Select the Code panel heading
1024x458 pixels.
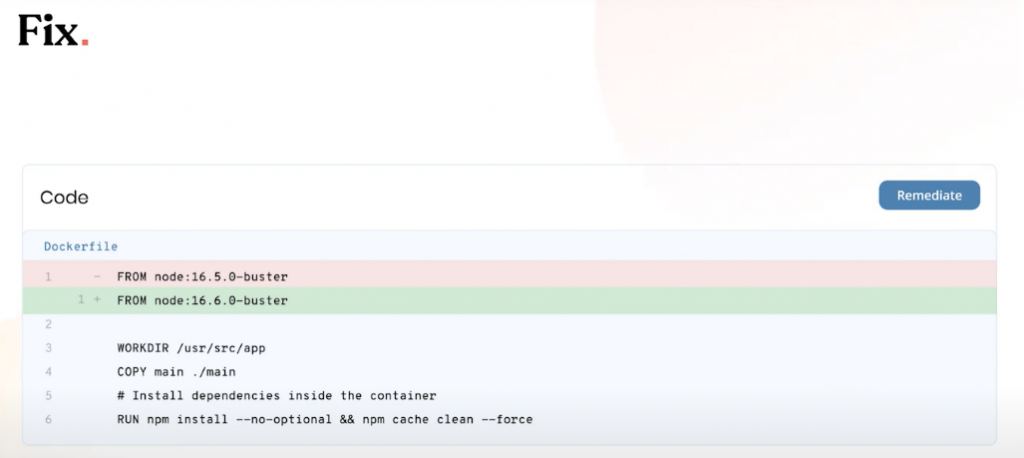coord(64,197)
